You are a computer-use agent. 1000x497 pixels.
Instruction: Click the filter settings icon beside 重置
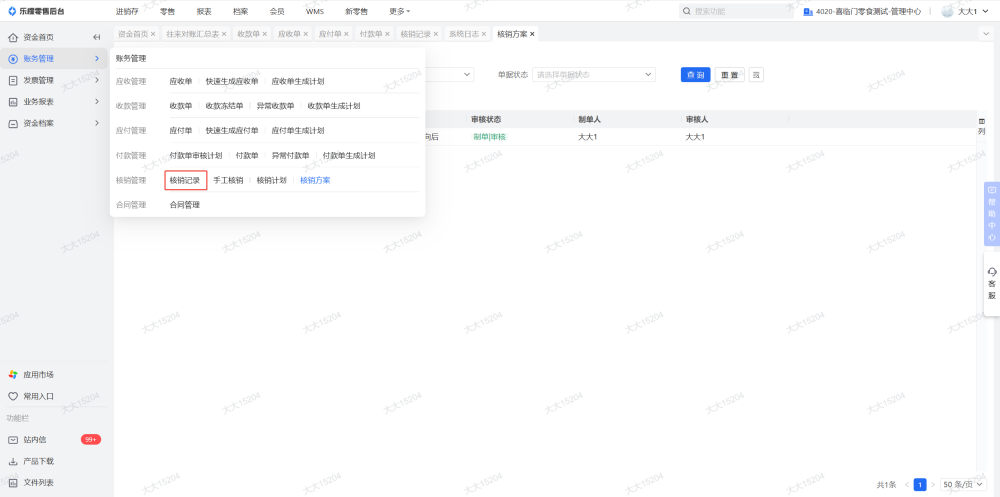(x=756, y=75)
